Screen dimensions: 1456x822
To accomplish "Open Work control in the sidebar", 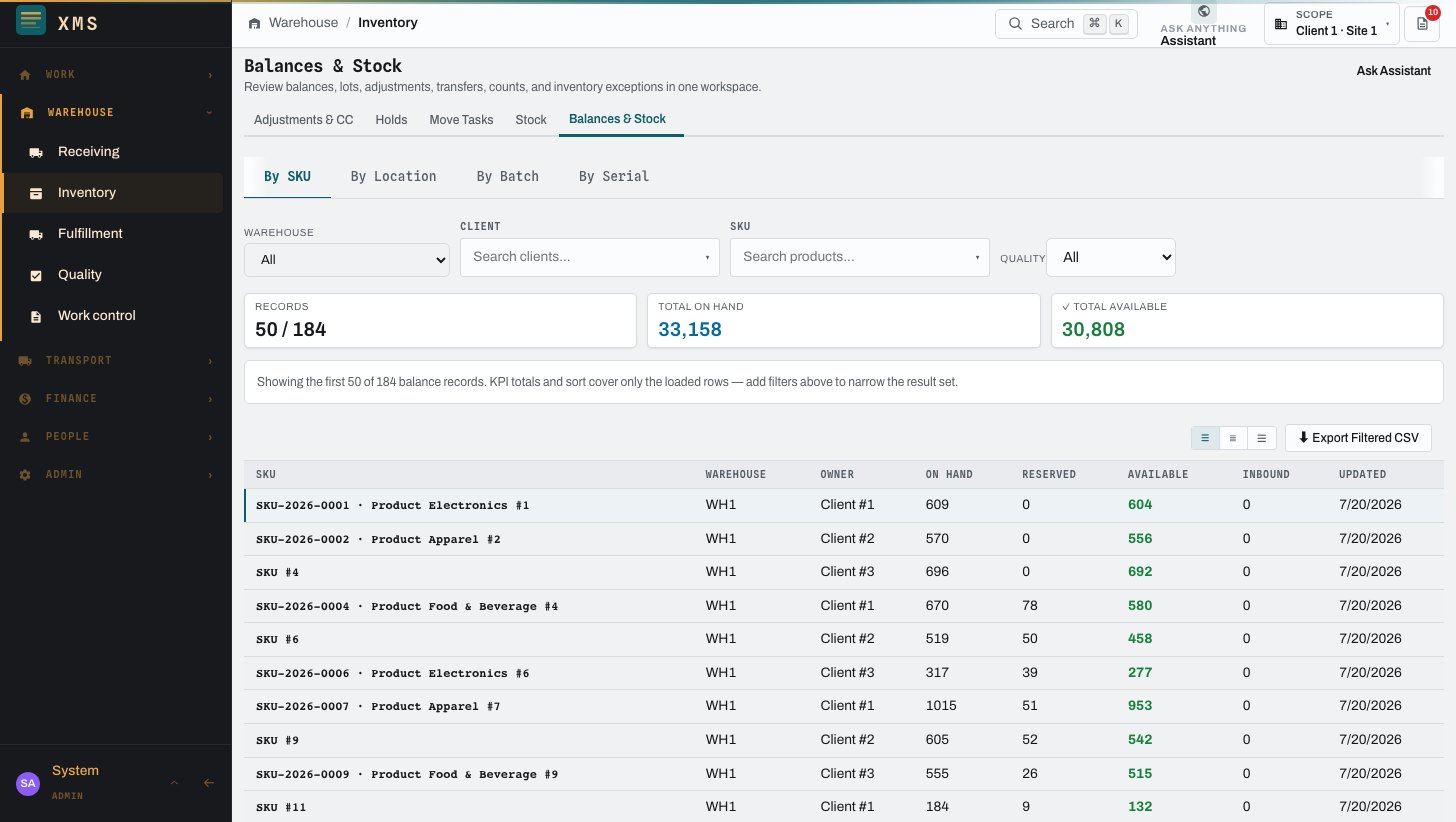I will (x=112, y=316).
